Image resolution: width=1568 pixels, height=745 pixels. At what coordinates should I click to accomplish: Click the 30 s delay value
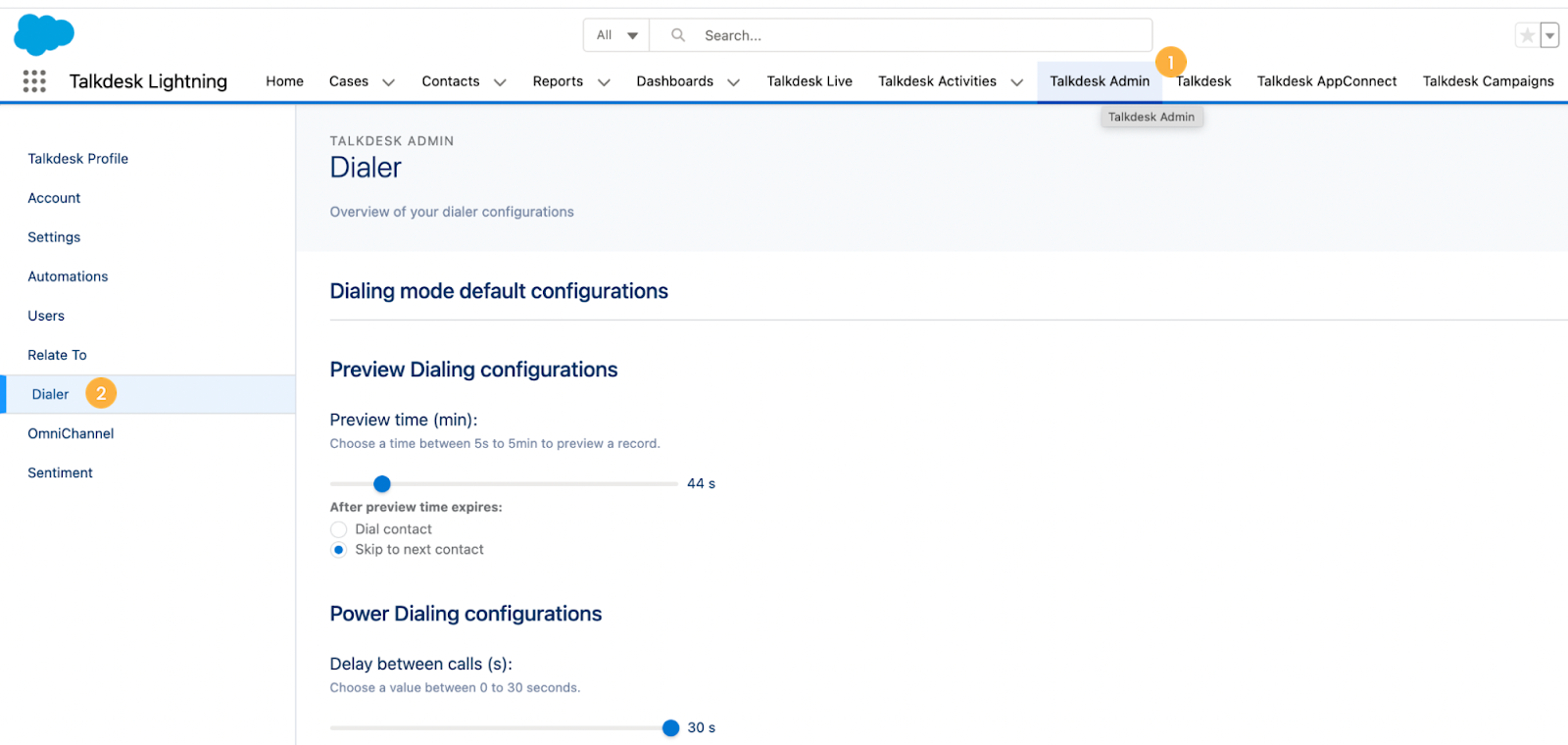(x=701, y=727)
